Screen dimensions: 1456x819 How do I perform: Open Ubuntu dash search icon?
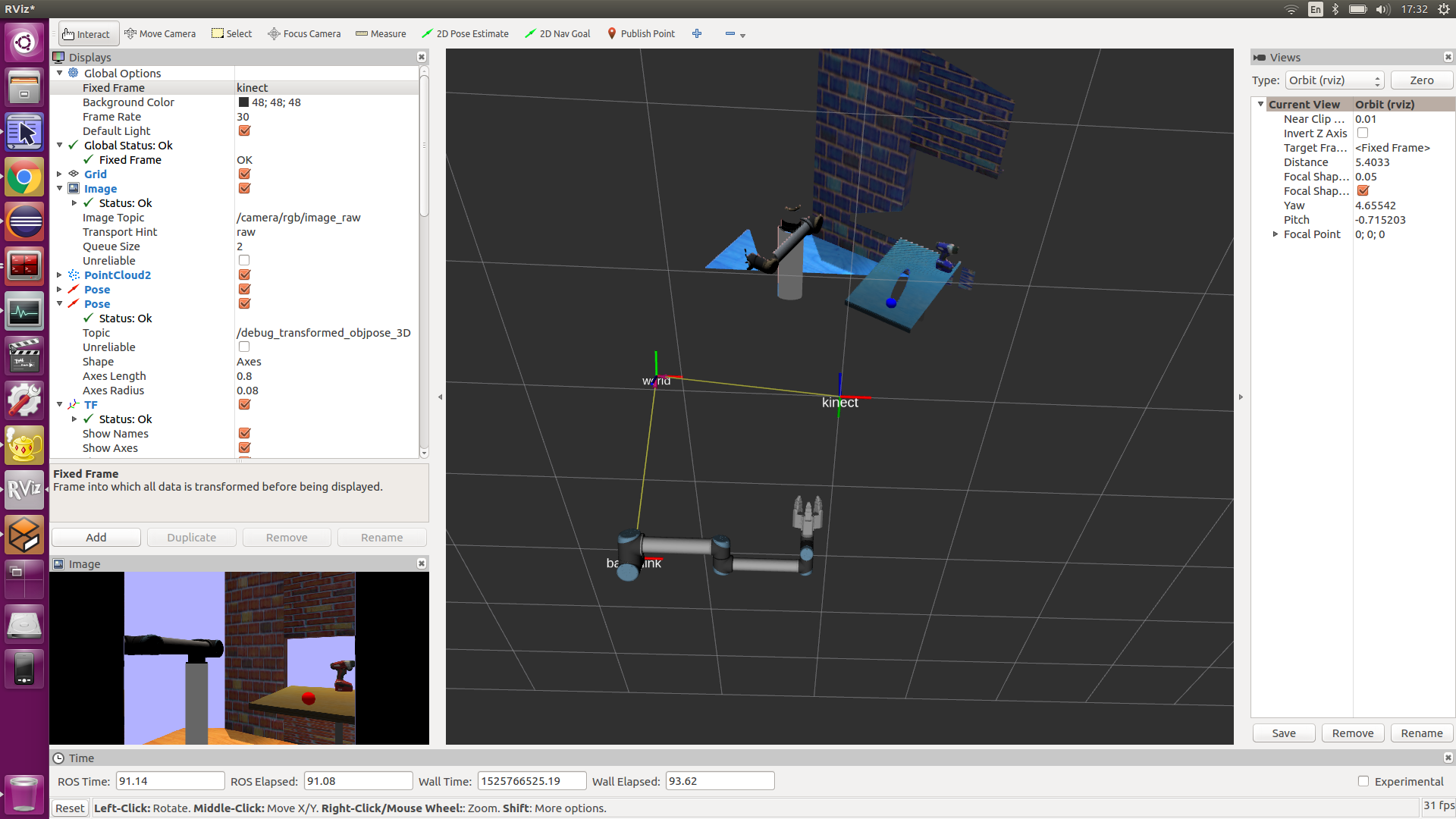click(24, 42)
